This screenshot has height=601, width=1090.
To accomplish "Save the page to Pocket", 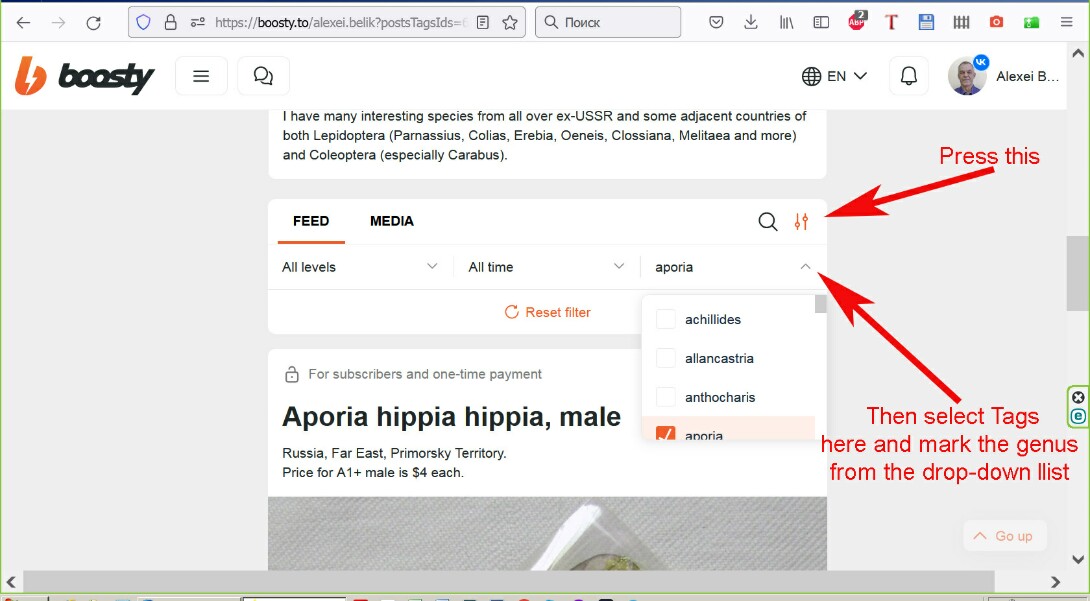I will click(716, 22).
